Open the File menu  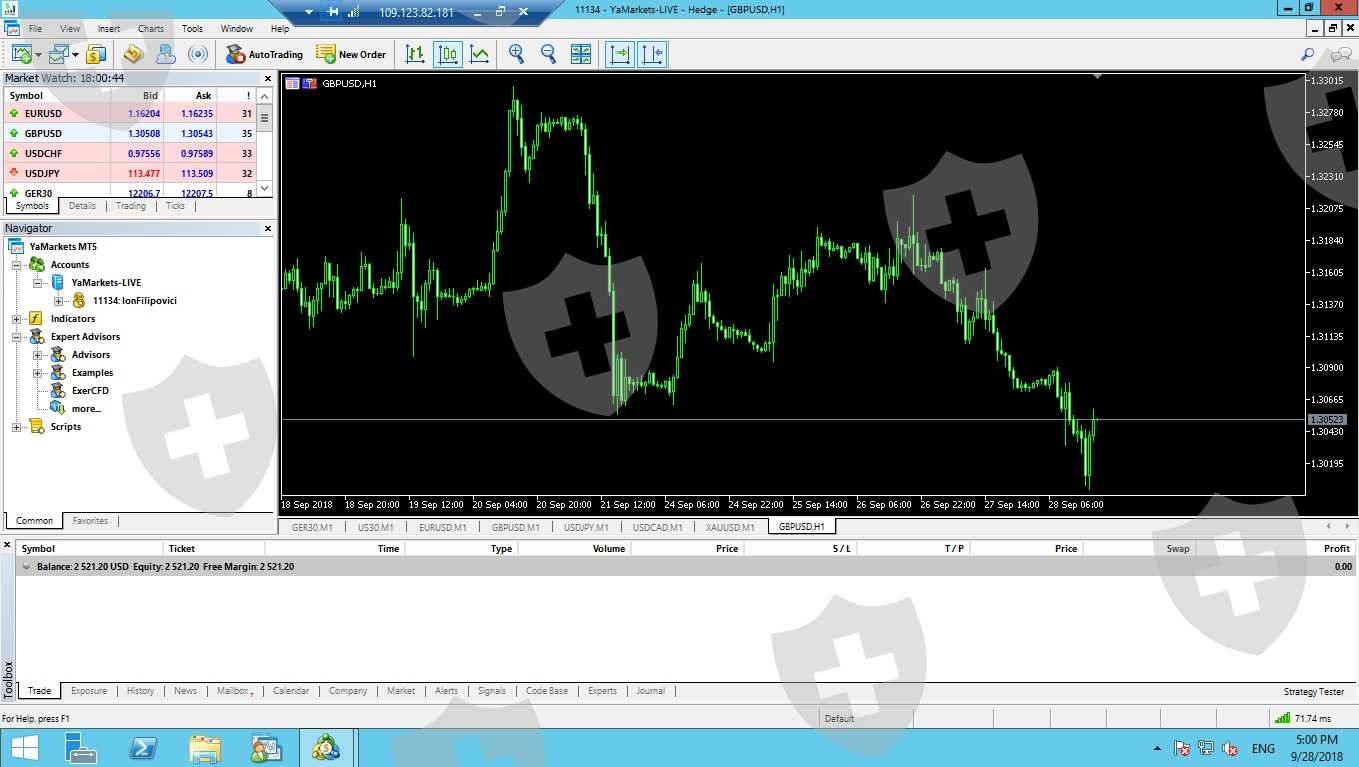coord(35,29)
